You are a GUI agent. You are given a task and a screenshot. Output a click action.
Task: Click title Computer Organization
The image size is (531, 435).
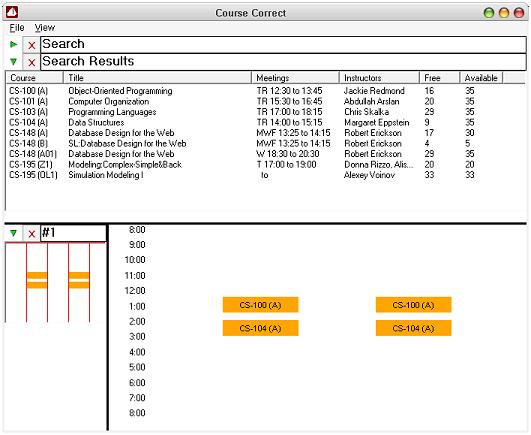(109, 102)
